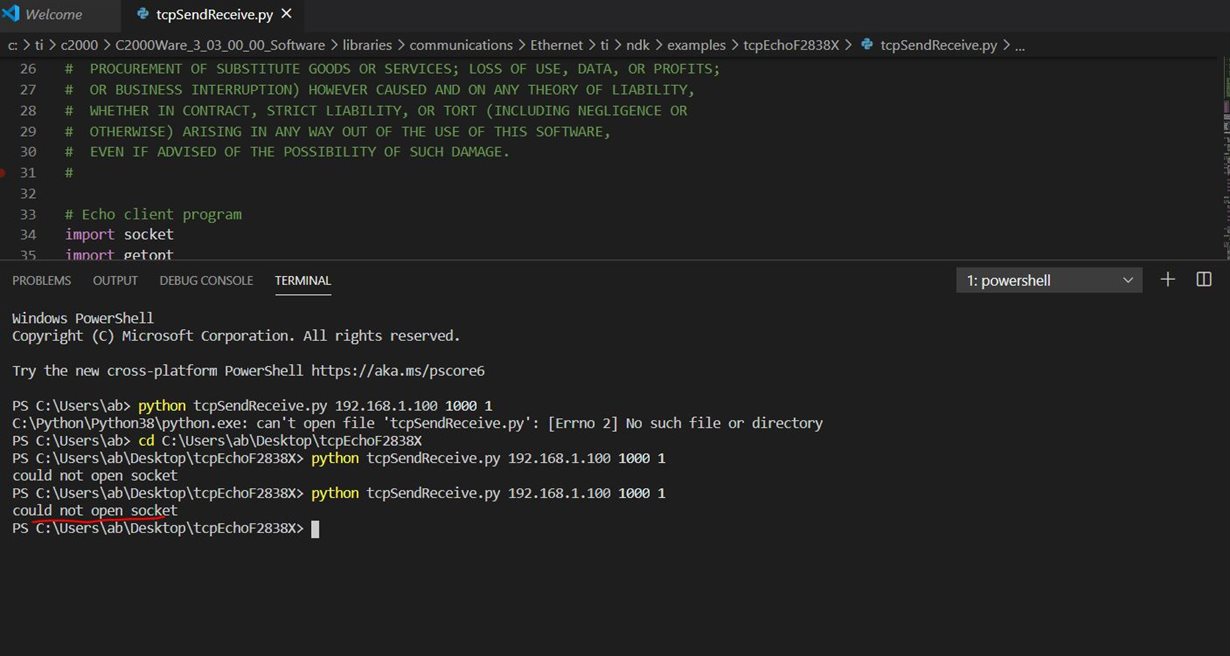Click the plus icon to create new terminal
This screenshot has width=1230, height=656.
(1167, 280)
